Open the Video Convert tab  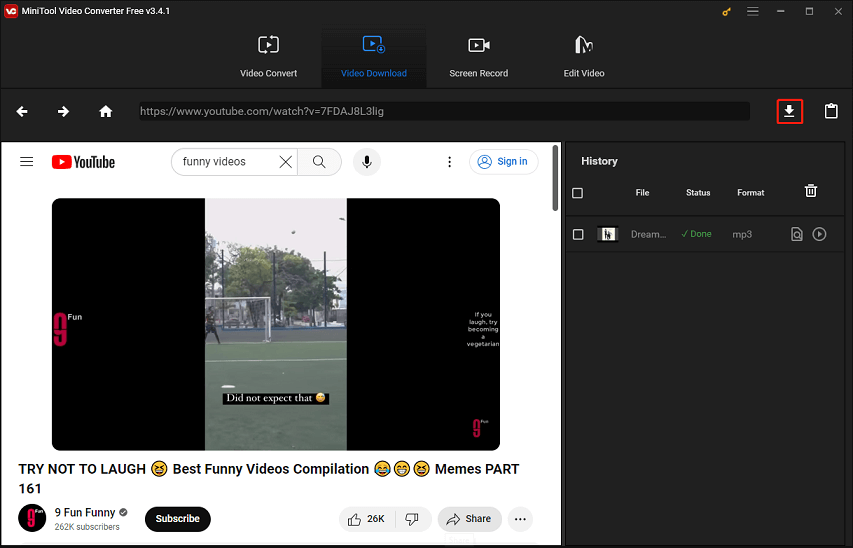(268, 57)
